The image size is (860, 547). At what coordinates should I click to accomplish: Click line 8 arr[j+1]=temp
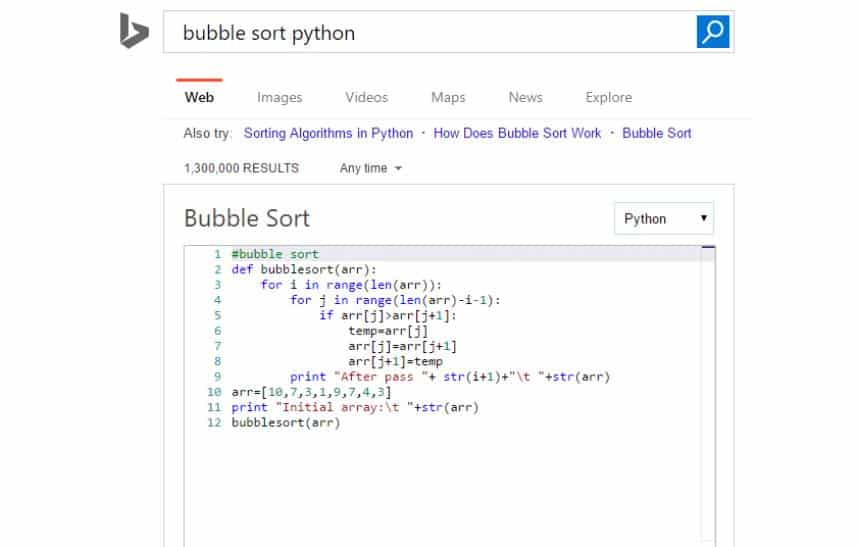[395, 362]
